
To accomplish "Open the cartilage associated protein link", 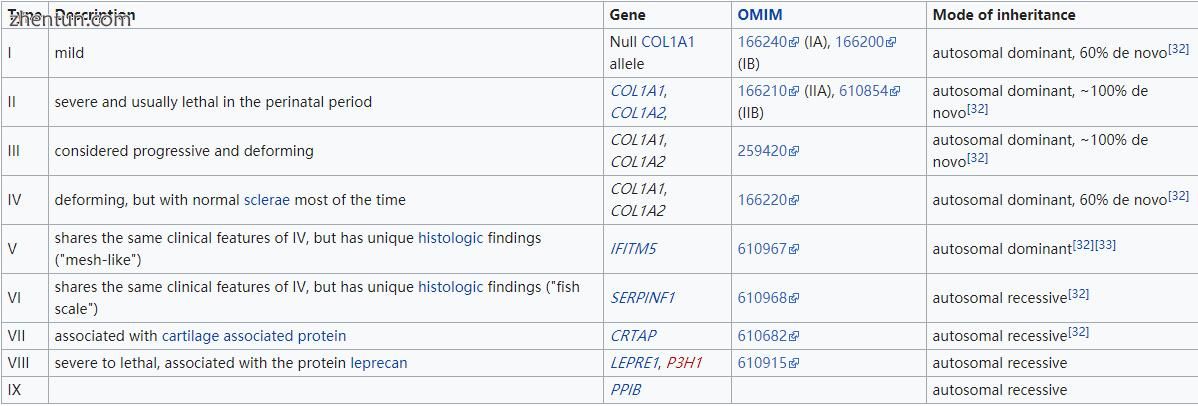I will click(254, 336).
